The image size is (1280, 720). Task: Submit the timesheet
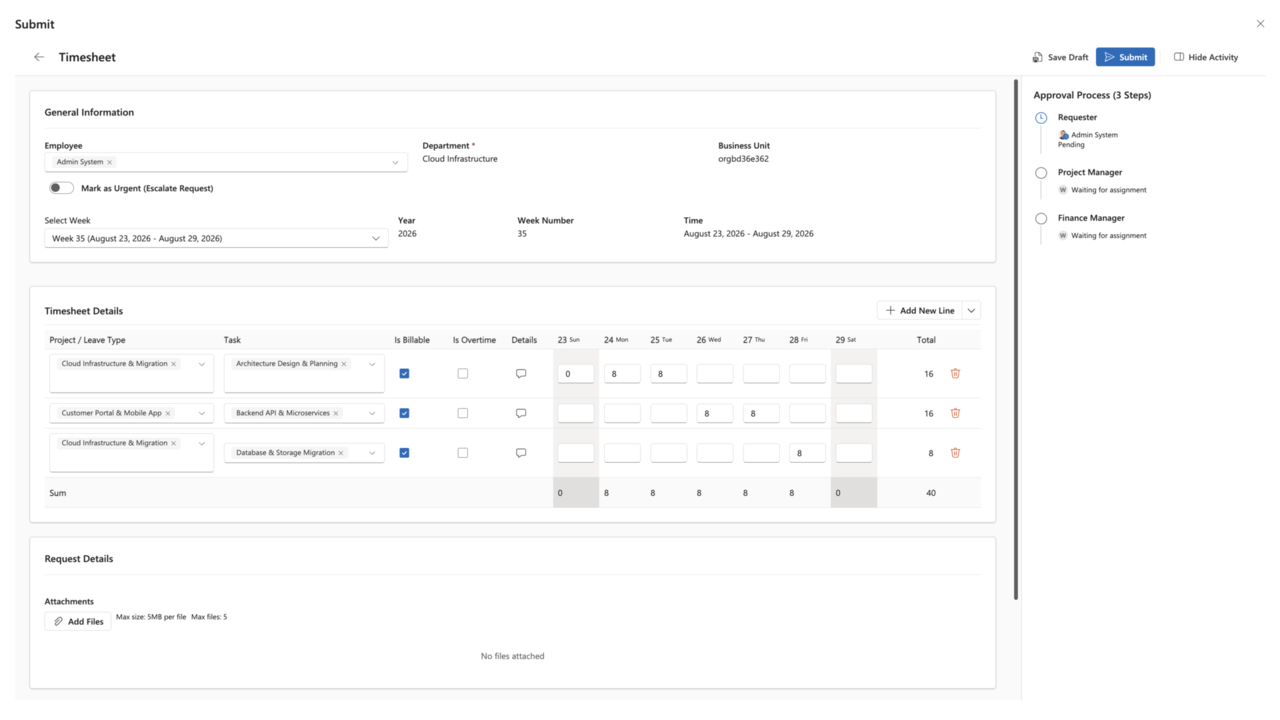[1125, 57]
